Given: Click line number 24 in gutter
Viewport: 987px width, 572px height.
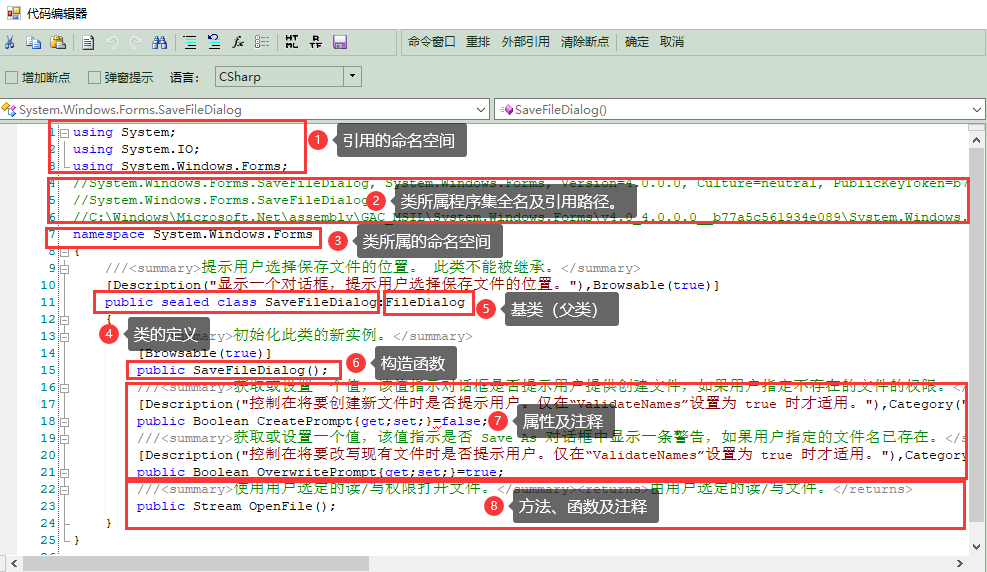Looking at the screenshot, I should (x=48, y=524).
